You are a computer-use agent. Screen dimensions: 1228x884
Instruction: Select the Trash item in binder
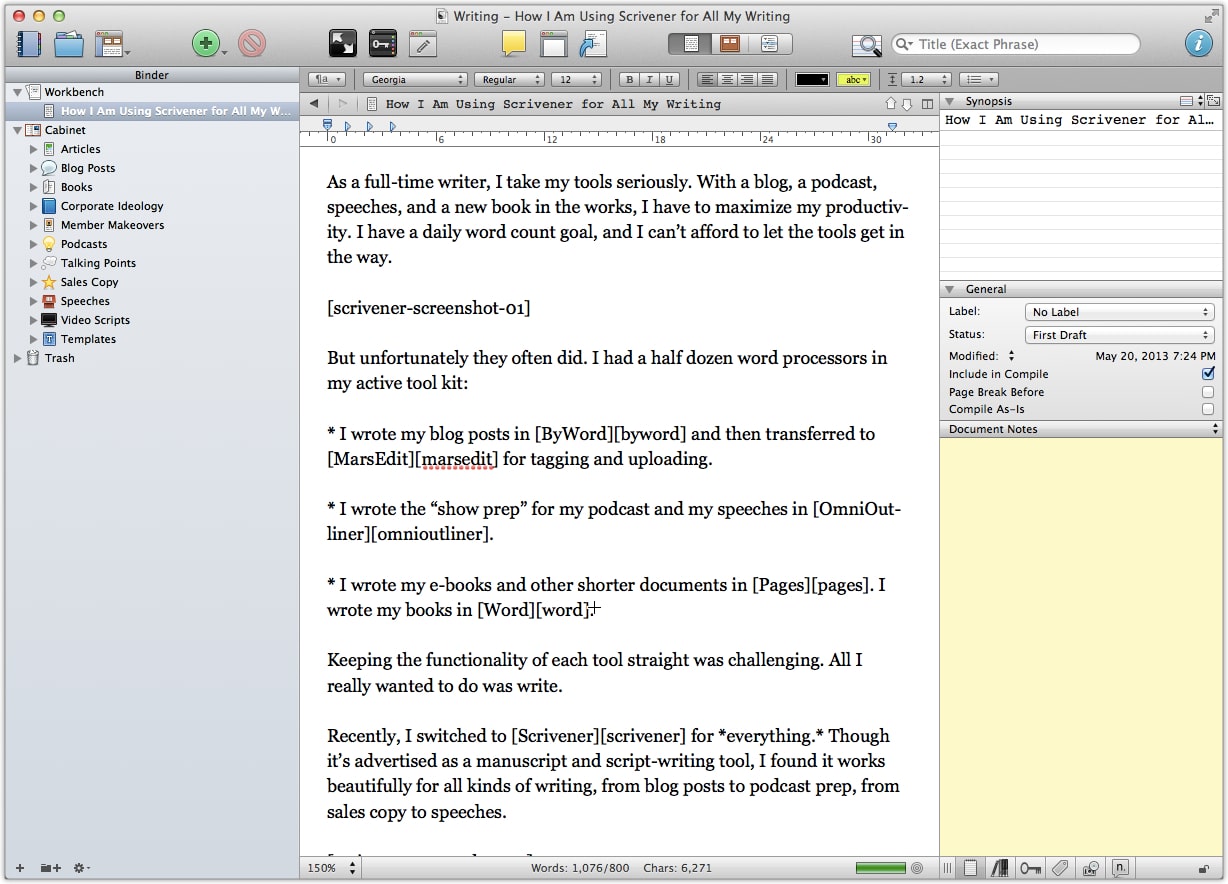(59, 358)
